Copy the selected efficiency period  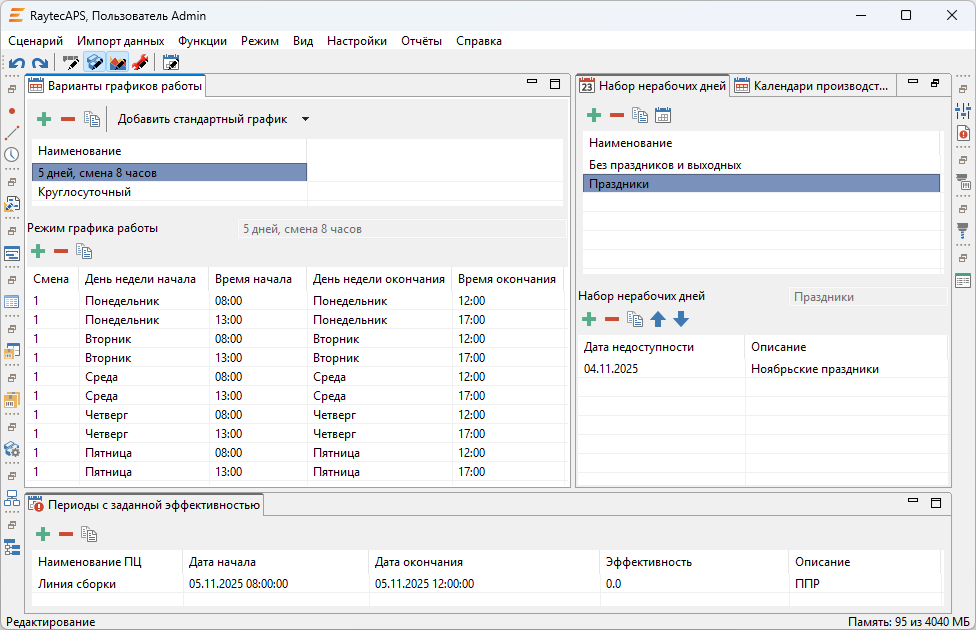[89, 534]
